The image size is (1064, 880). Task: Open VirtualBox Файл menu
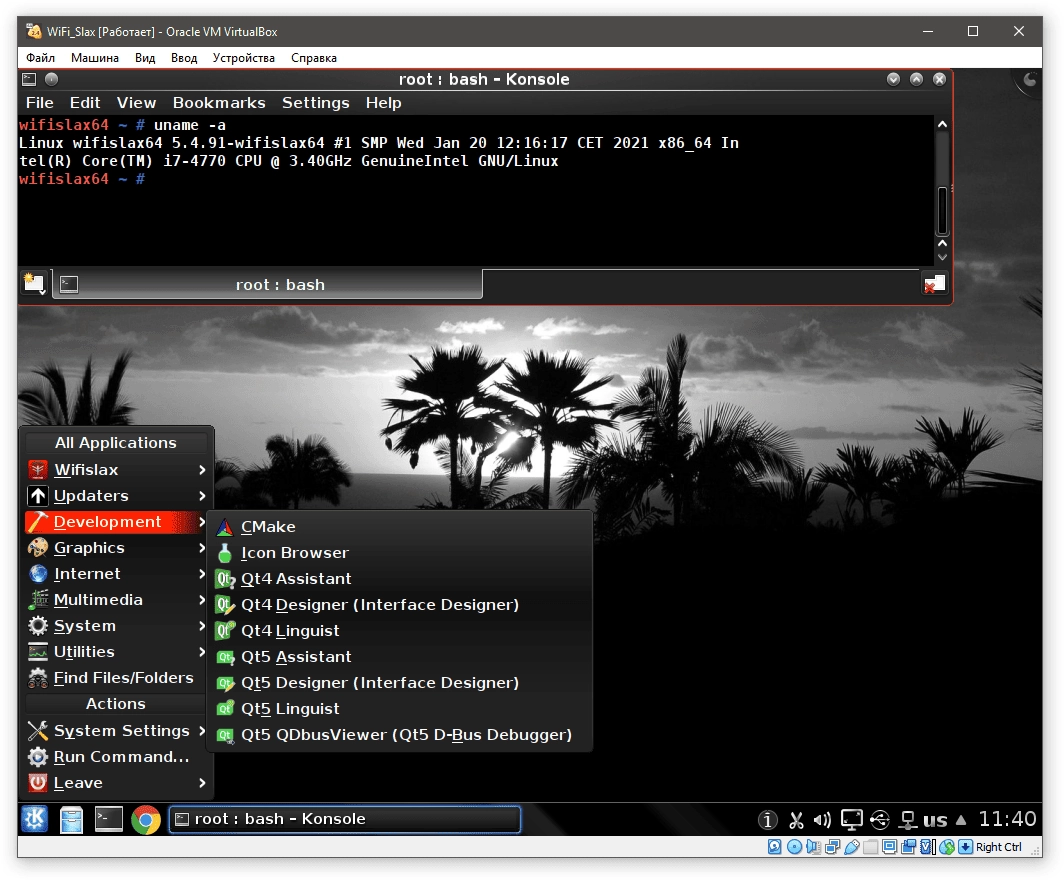pyautogui.click(x=40, y=58)
